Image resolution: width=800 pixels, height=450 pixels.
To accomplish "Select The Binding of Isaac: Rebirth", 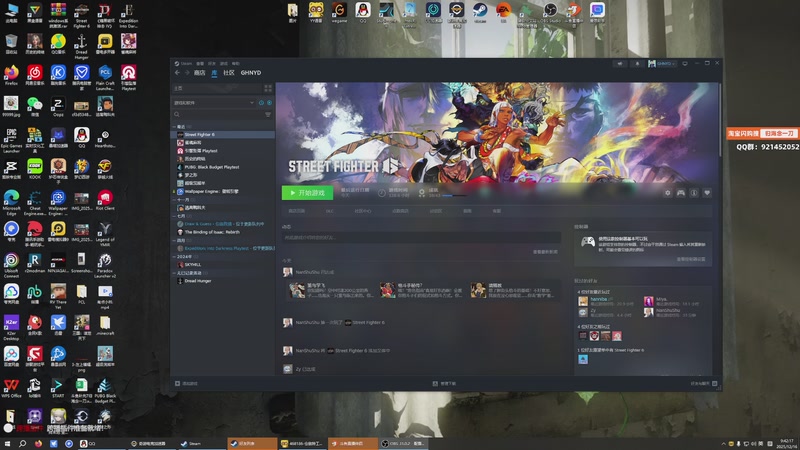I will tap(223, 232).
